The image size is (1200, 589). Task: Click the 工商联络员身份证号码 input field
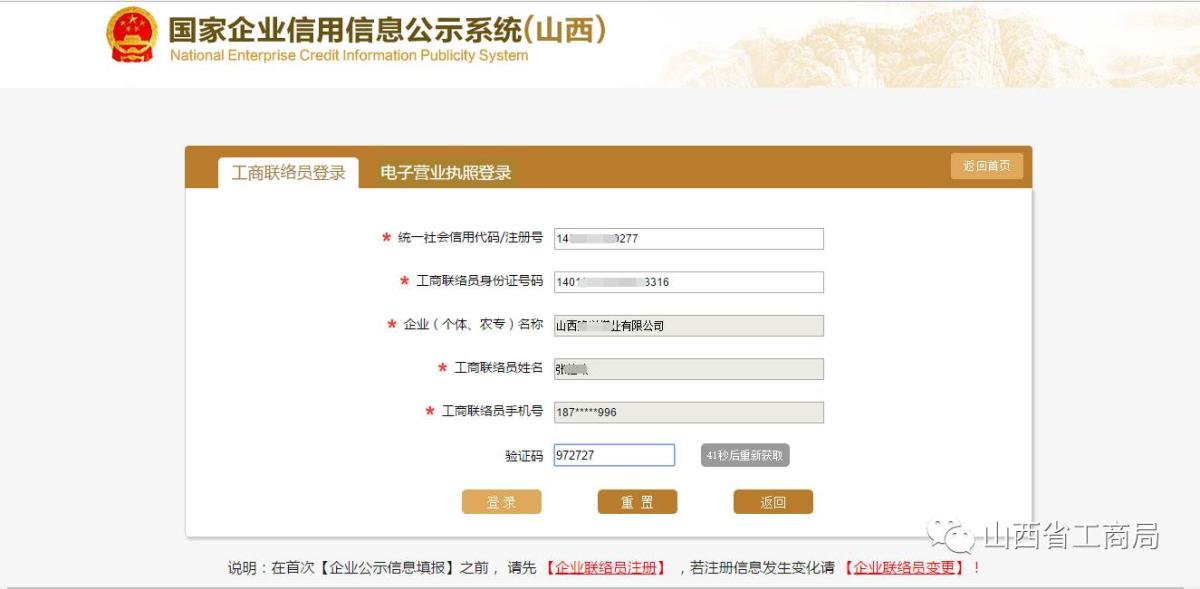click(688, 282)
